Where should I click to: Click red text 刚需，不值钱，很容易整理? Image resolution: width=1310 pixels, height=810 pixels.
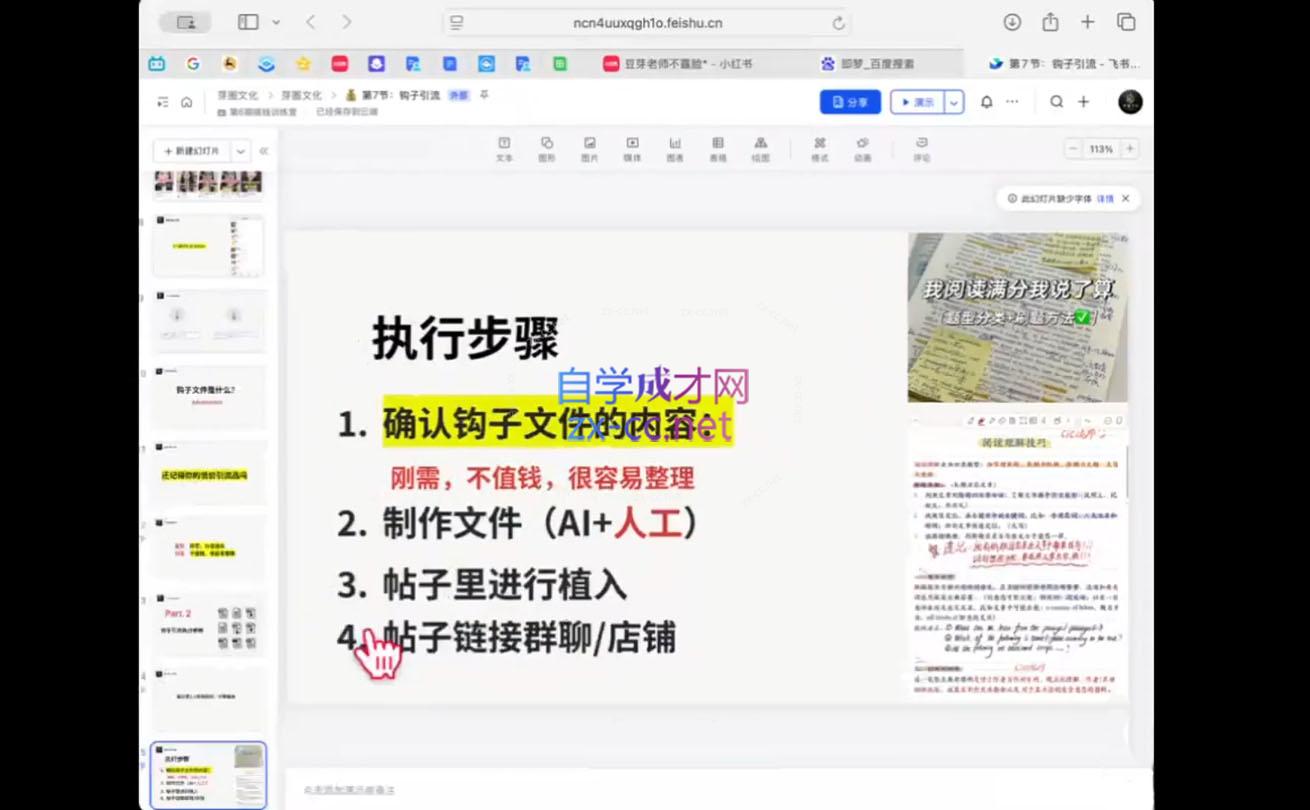pos(542,478)
